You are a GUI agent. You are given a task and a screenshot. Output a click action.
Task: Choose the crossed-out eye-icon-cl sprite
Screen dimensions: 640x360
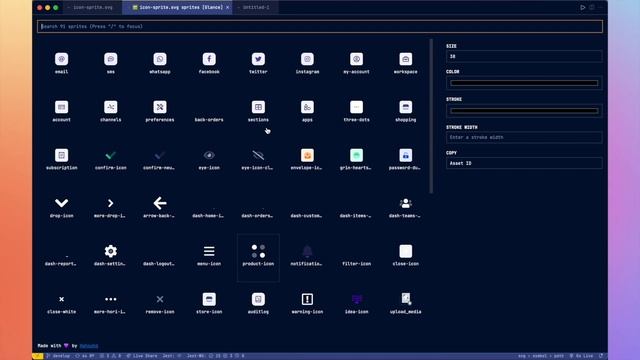258,155
